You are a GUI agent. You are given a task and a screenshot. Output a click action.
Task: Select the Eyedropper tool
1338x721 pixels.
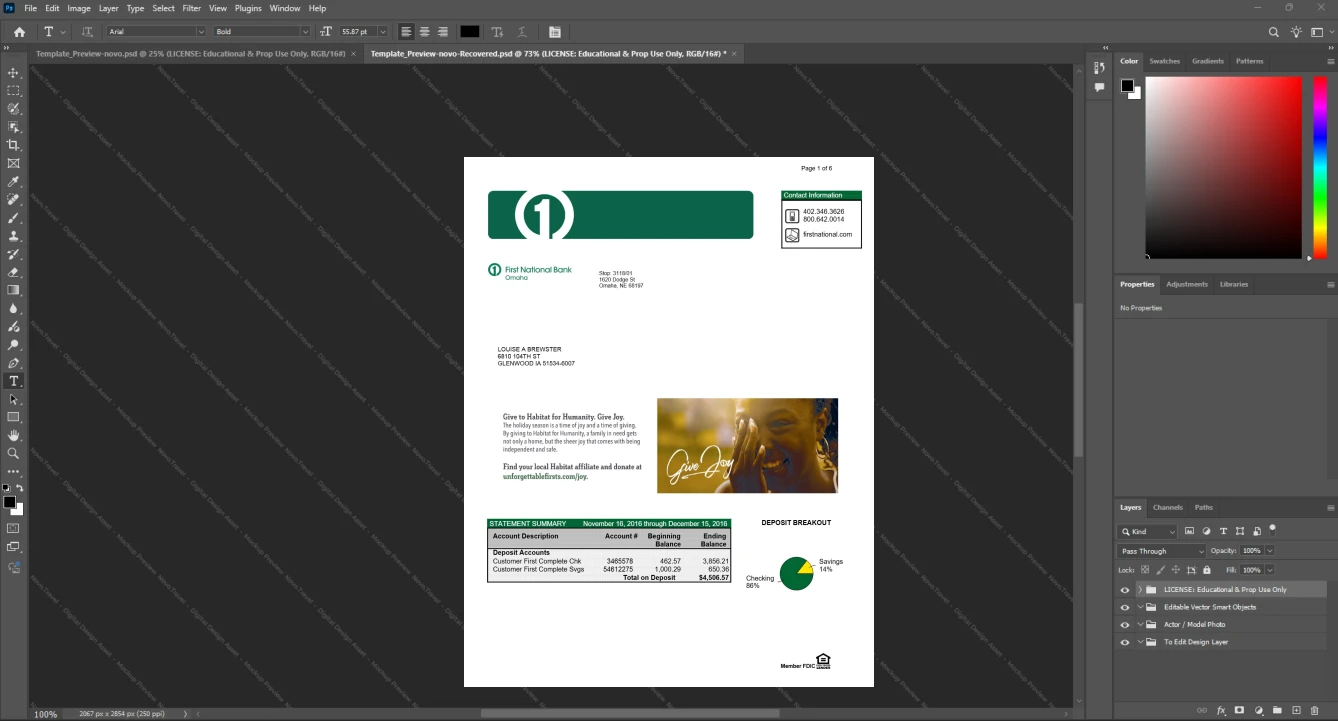(x=14, y=182)
